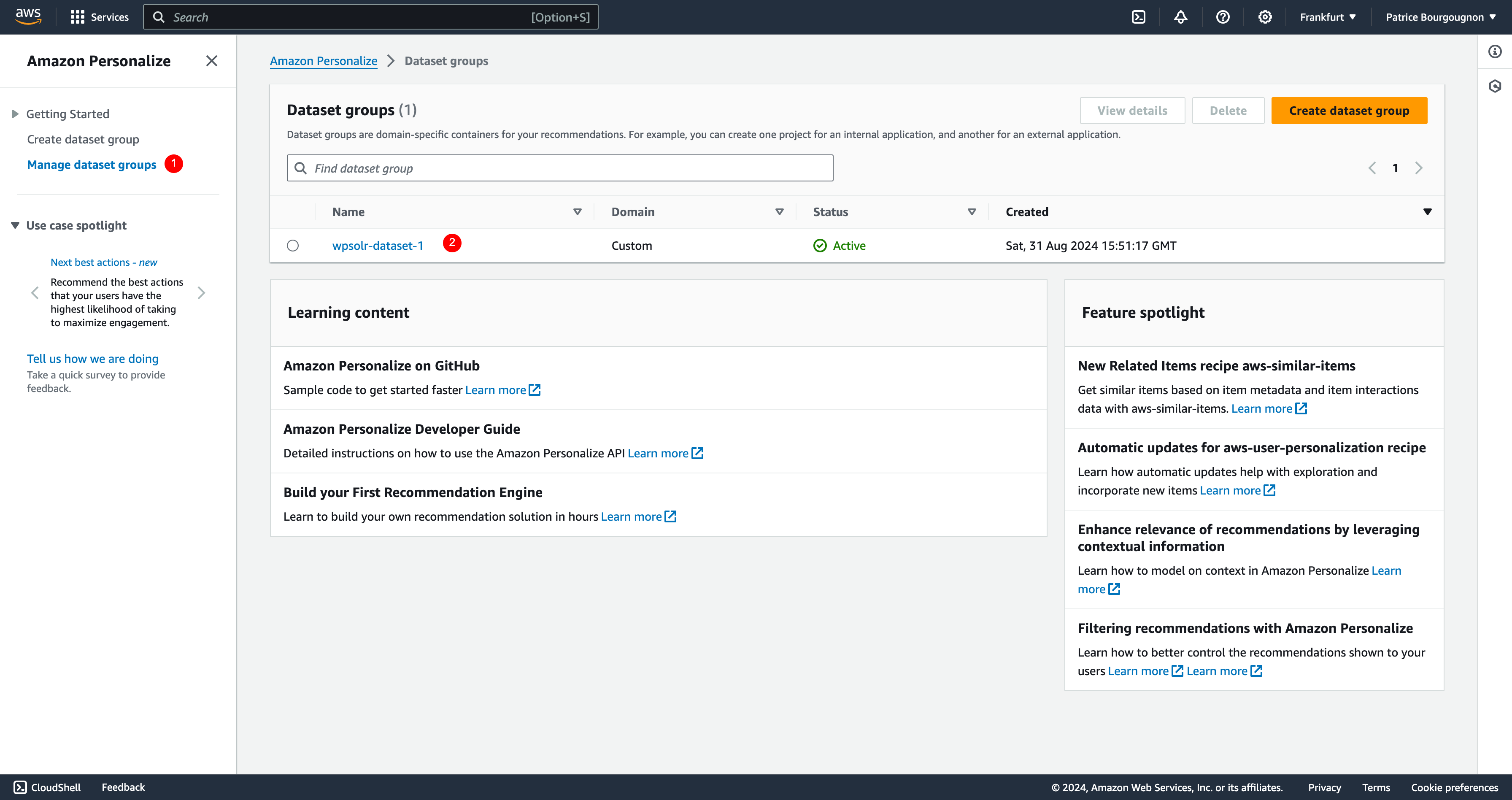Click Amazon Personalize breadcrumb link
Image resolution: width=1512 pixels, height=800 pixels.
tap(324, 61)
